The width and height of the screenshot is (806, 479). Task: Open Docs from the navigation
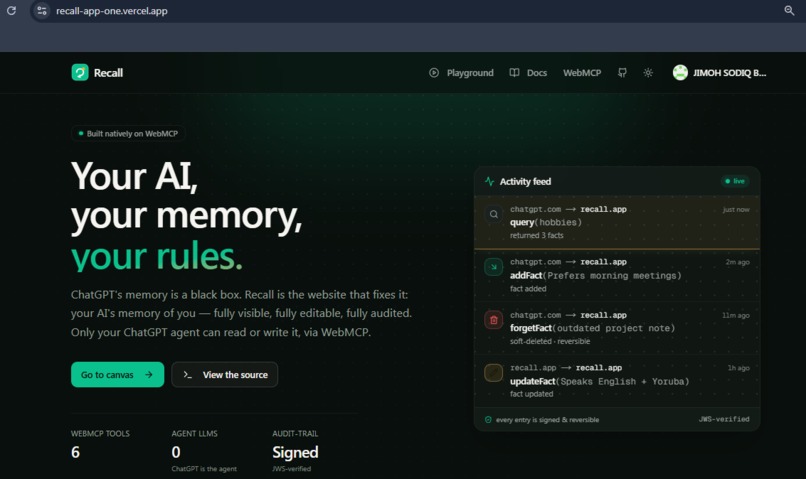(x=537, y=73)
